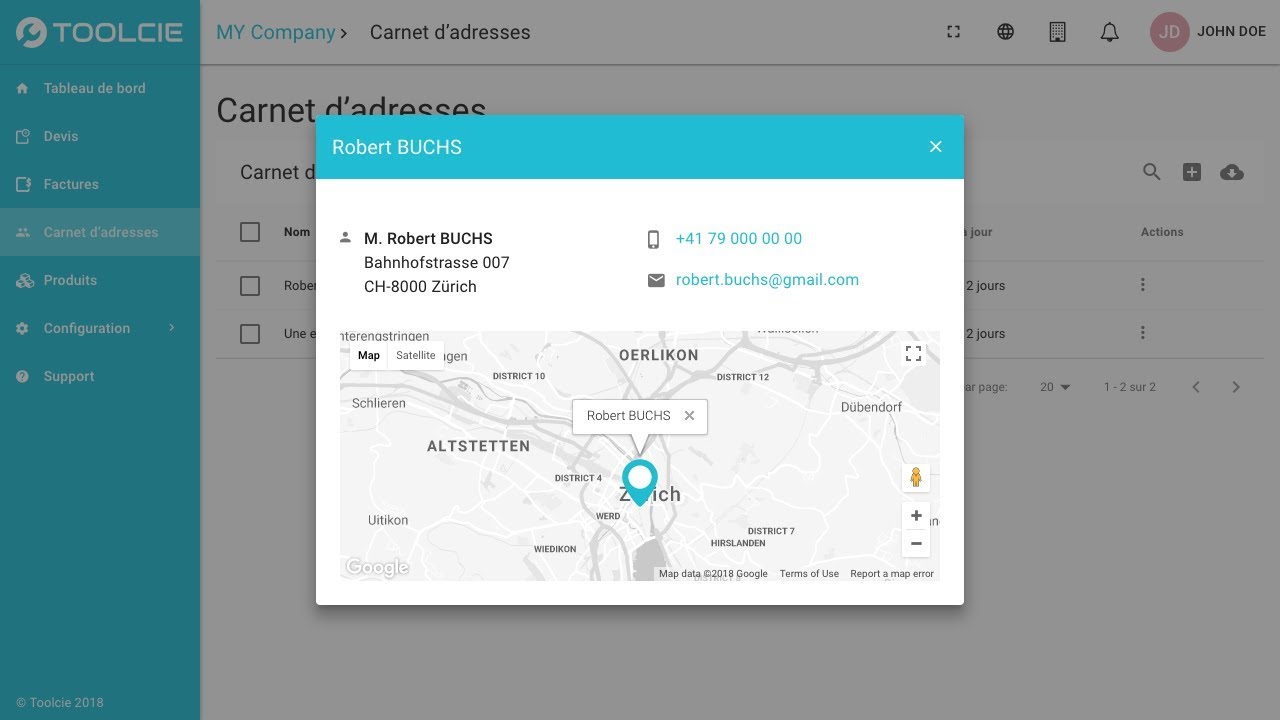
Task: Click the Devis document icon
Action: 23,136
